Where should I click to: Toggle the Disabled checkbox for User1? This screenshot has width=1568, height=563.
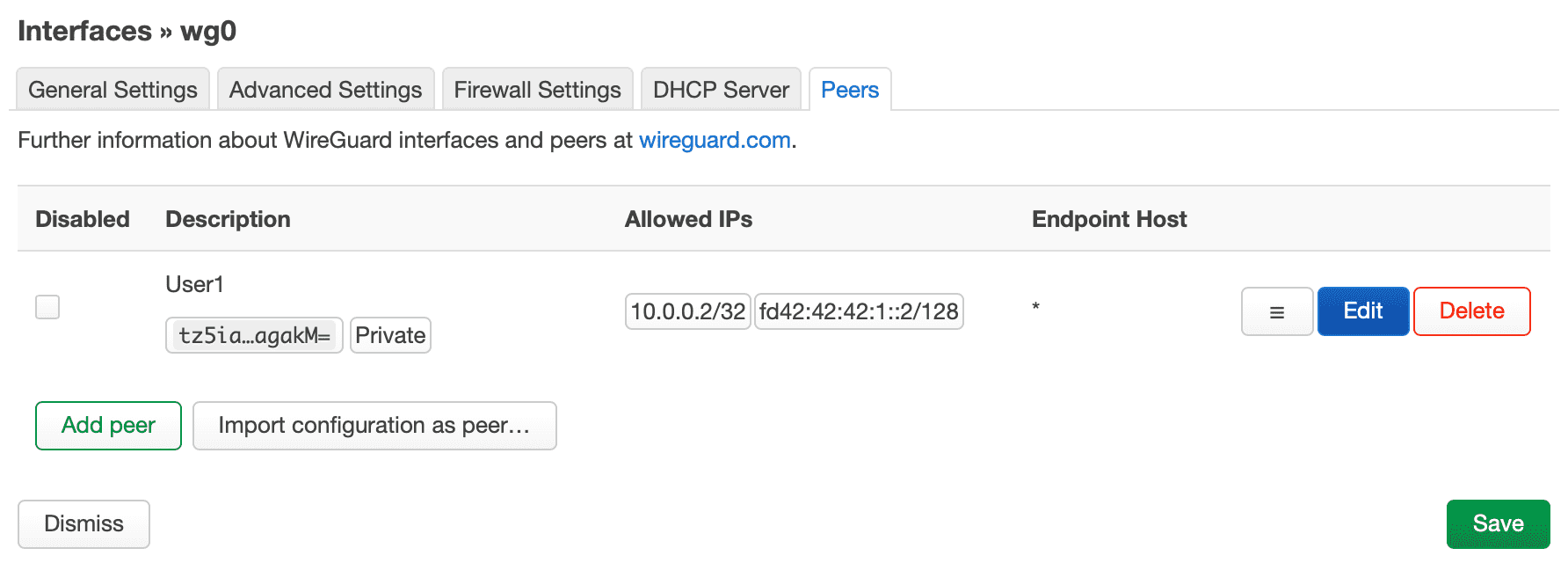47,307
